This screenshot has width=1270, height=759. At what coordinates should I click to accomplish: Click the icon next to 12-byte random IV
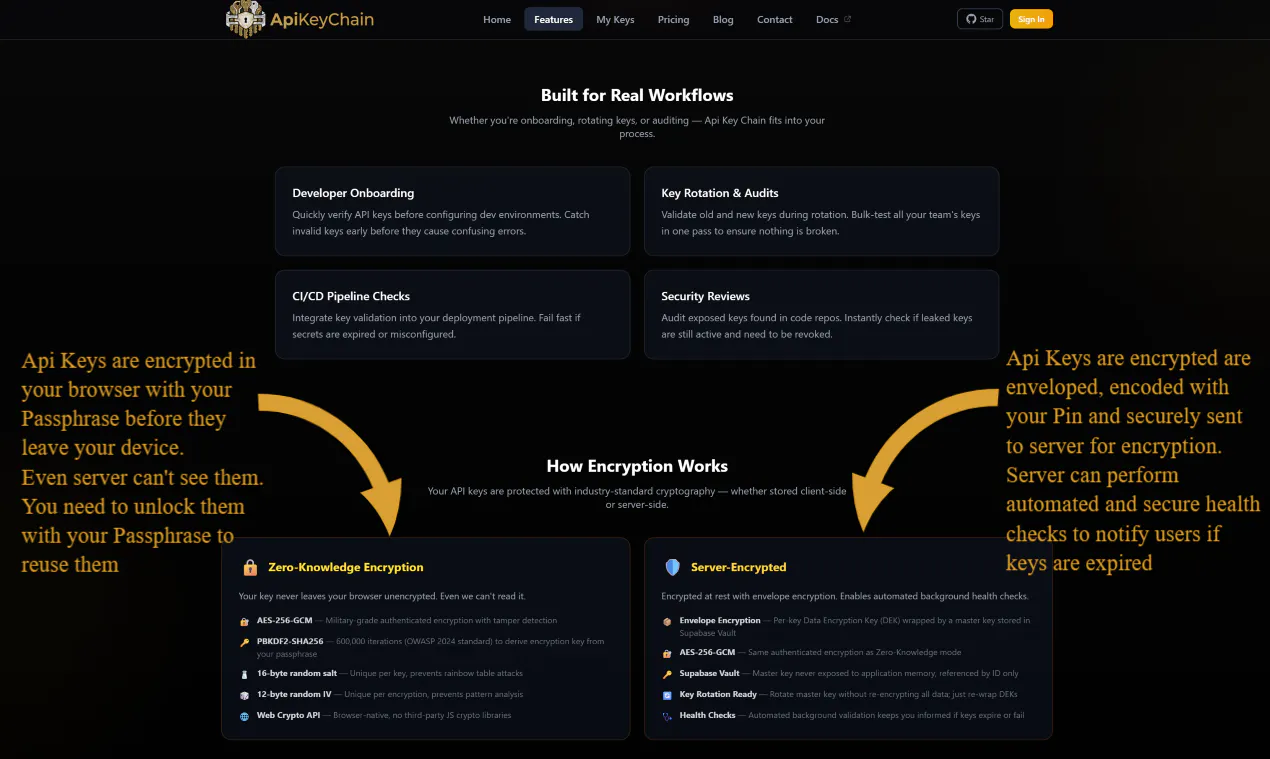pyautogui.click(x=245, y=694)
